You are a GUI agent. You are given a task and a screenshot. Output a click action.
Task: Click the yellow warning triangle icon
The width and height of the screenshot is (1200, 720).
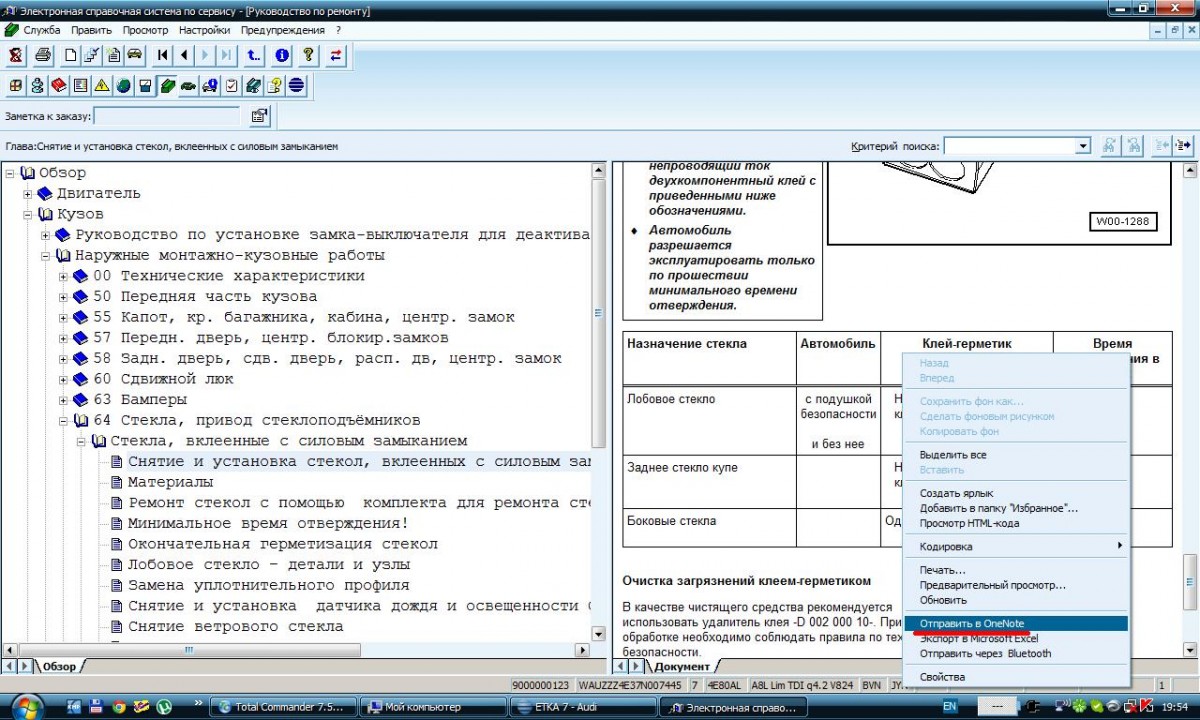102,85
